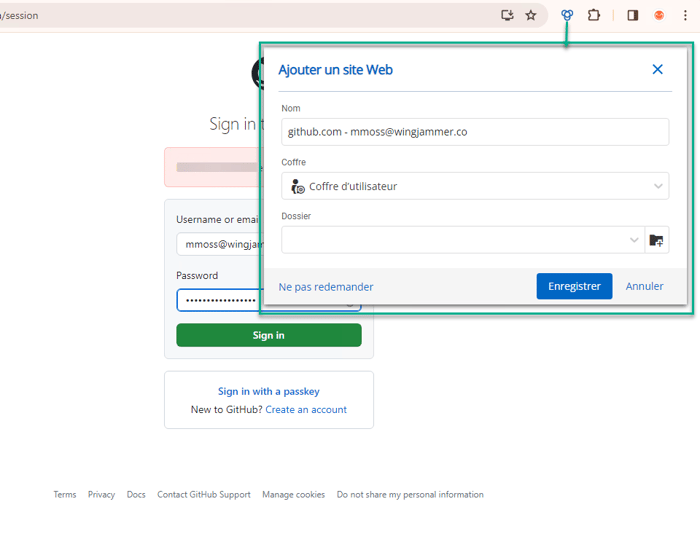The image size is (700, 539).
Task: Open the Coffre d'utilisateur dropdown
Action: (x=475, y=186)
